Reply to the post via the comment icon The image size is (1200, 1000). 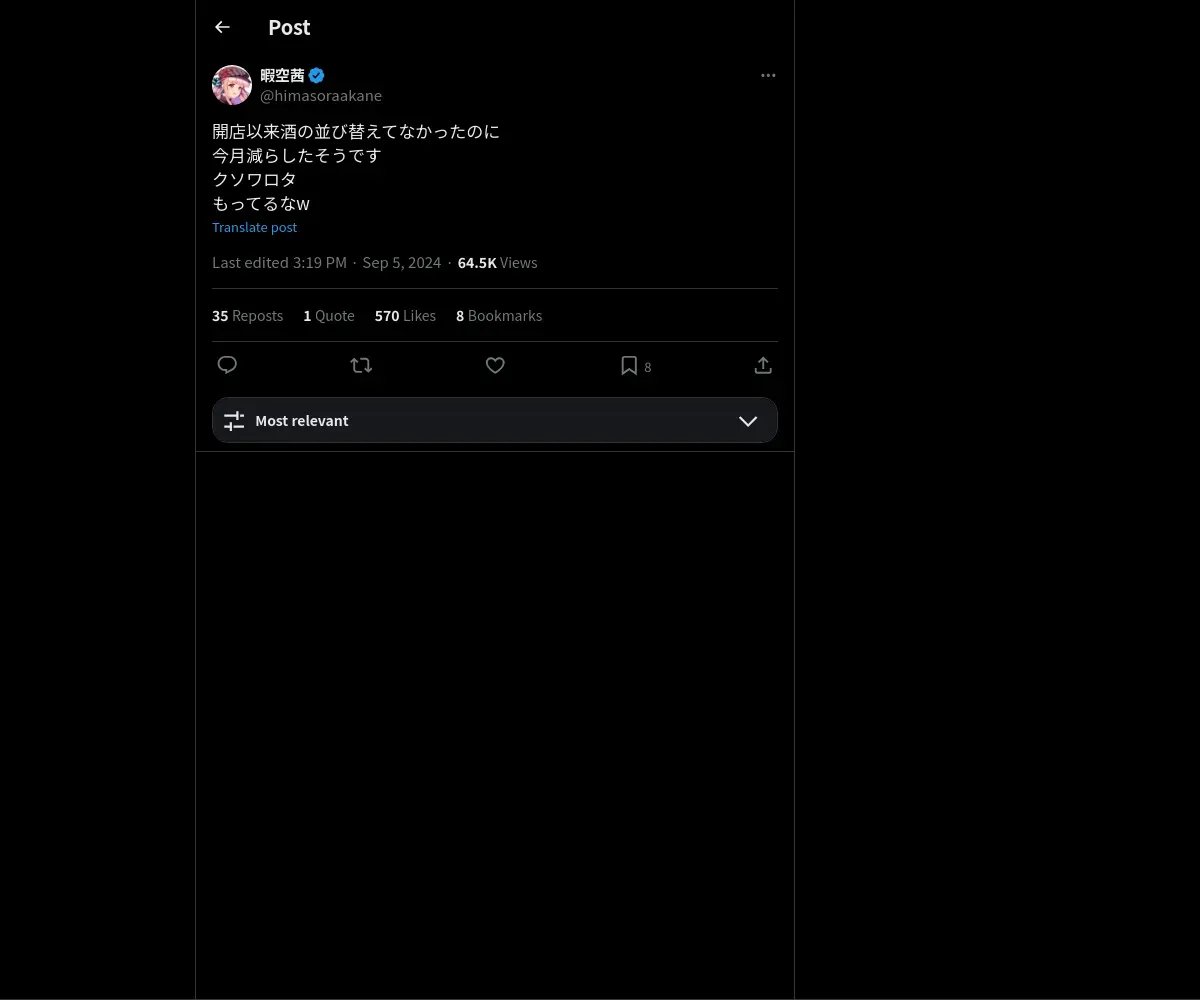pyautogui.click(x=227, y=365)
